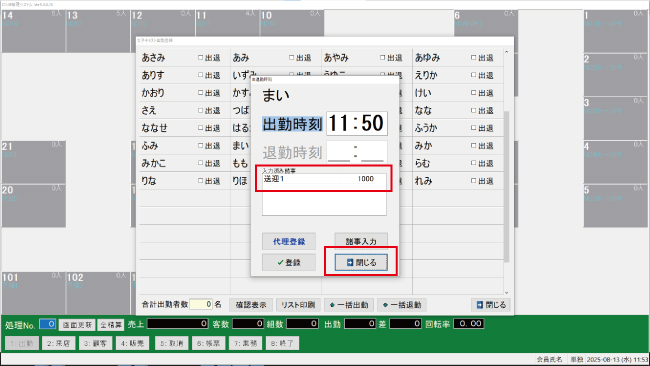Viewport: 650px width, 366px height.
Task: Select table tile 102 in main window
Action: click(98, 293)
